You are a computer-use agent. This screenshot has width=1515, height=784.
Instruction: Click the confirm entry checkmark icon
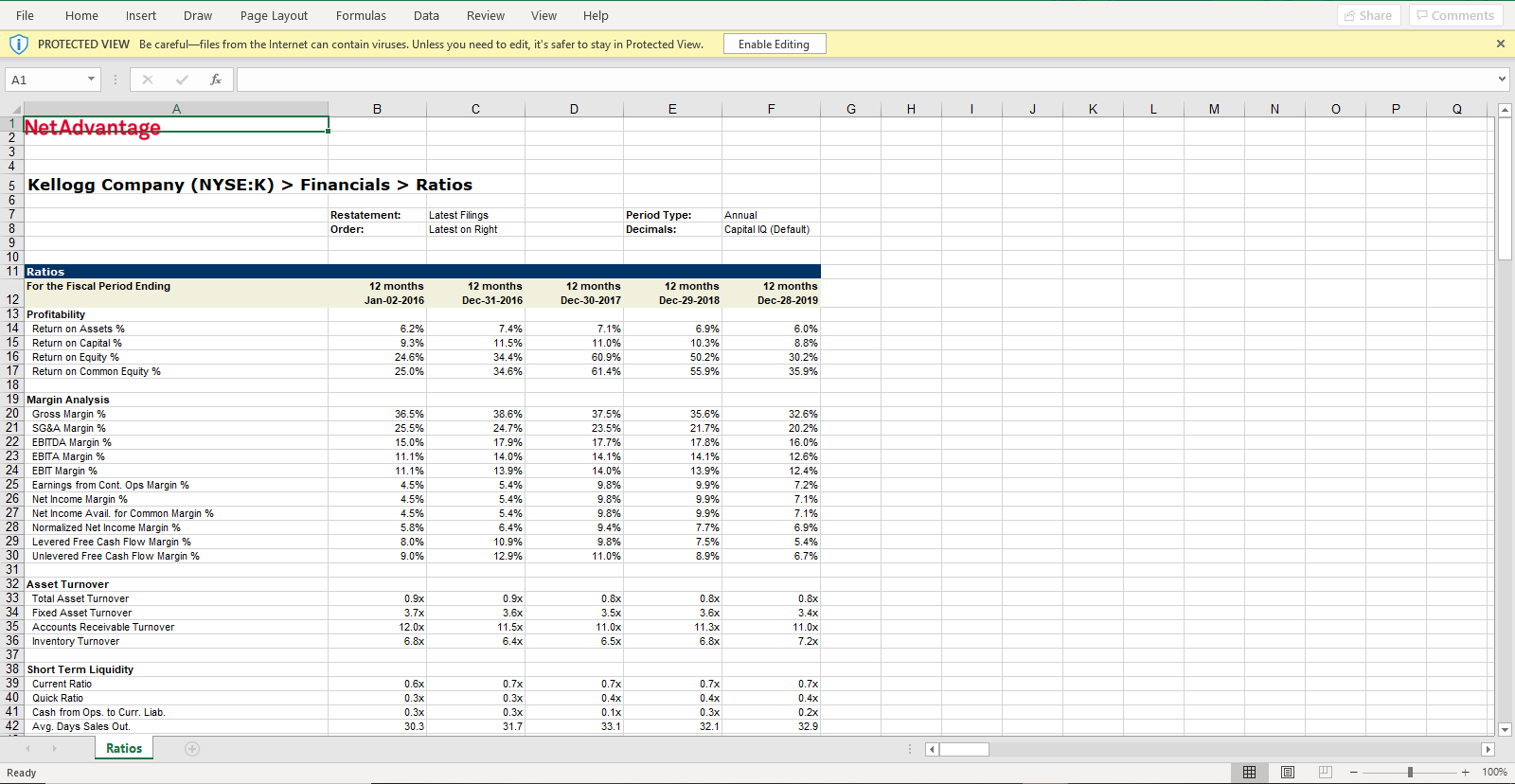182,80
